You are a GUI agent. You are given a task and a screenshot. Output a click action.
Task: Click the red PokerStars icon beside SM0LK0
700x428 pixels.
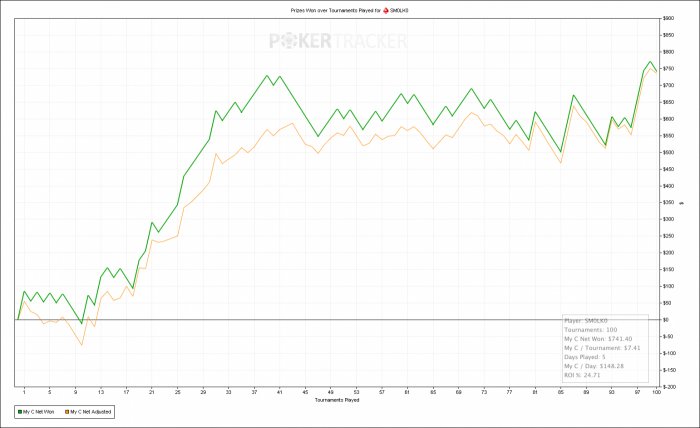click(x=386, y=10)
